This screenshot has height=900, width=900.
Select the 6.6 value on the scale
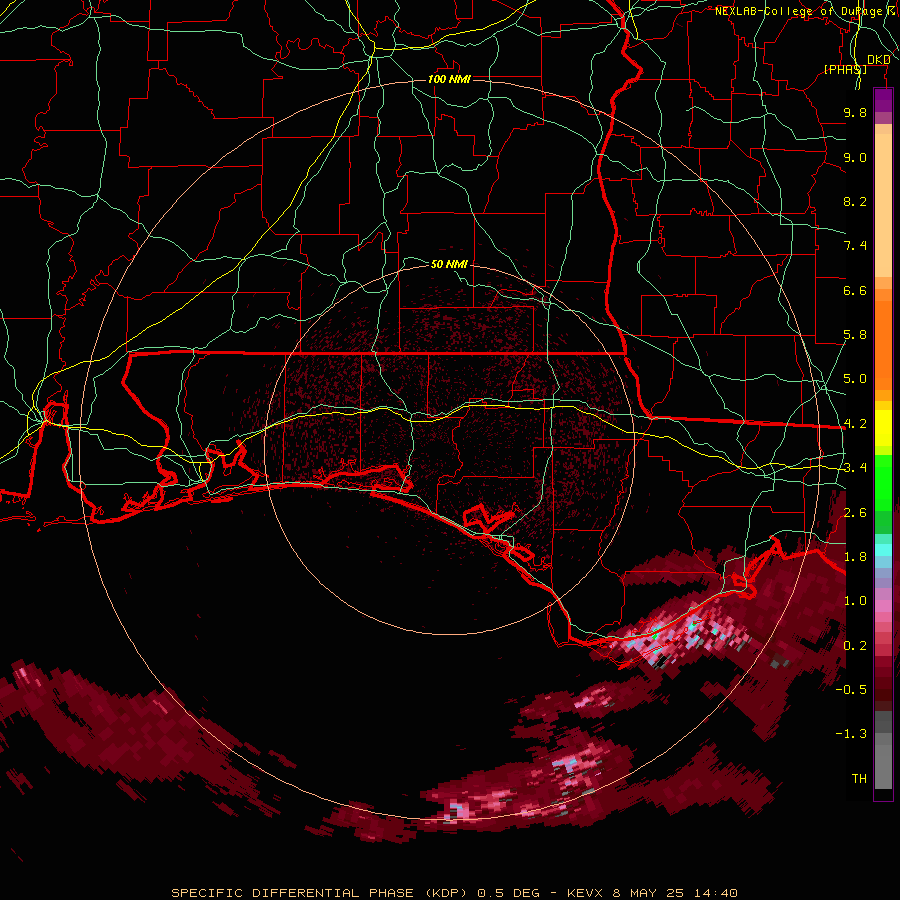point(855,290)
